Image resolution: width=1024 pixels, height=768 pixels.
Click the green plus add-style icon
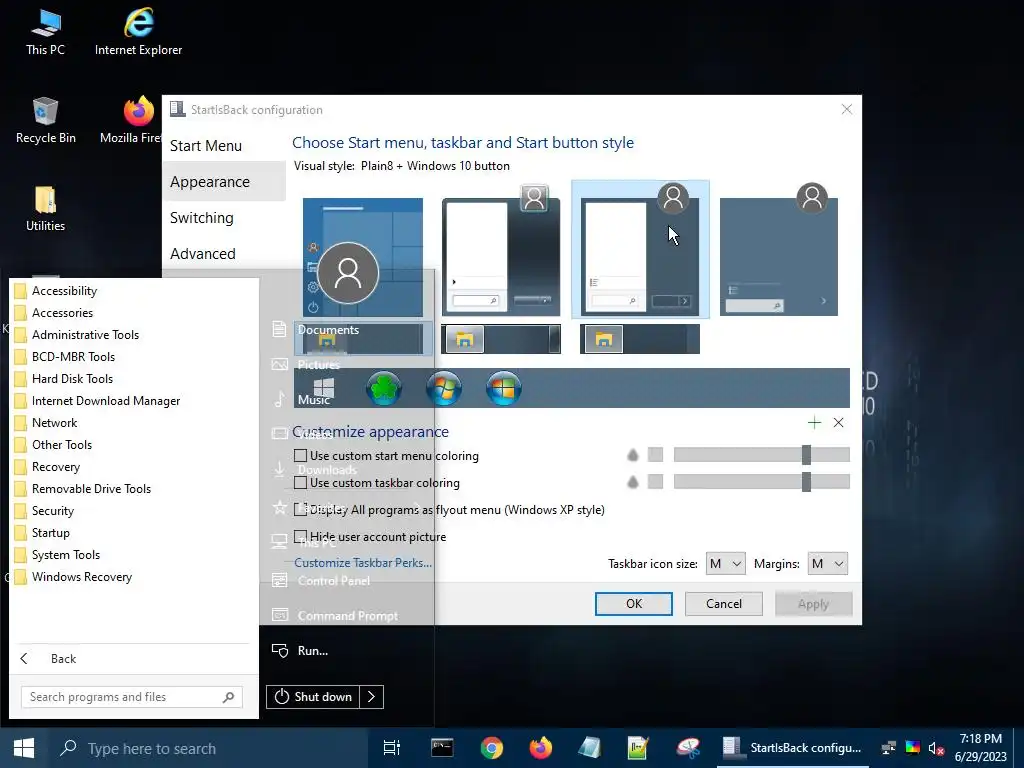point(814,423)
